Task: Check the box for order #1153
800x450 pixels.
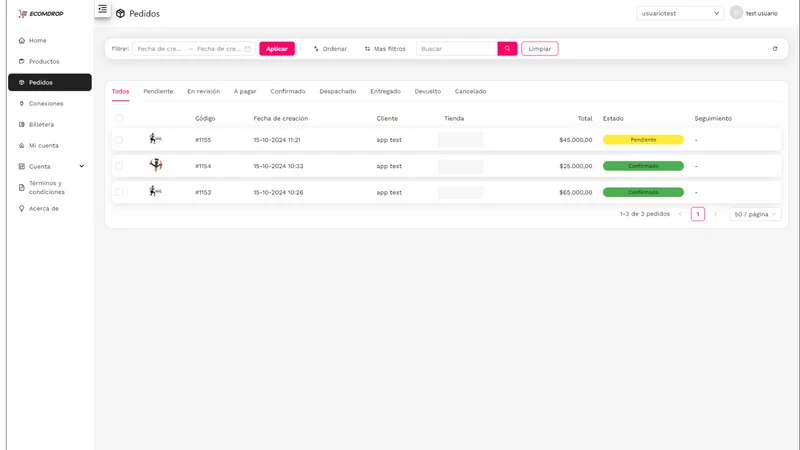Action: tap(119, 192)
